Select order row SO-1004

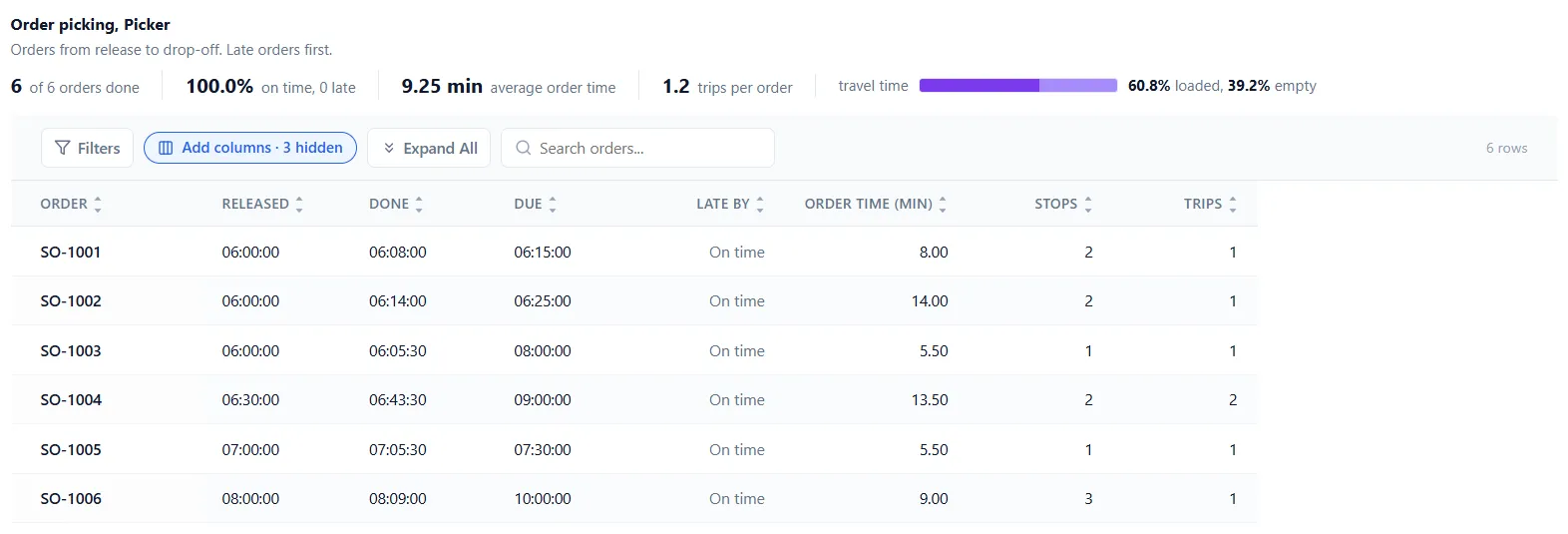pos(634,399)
